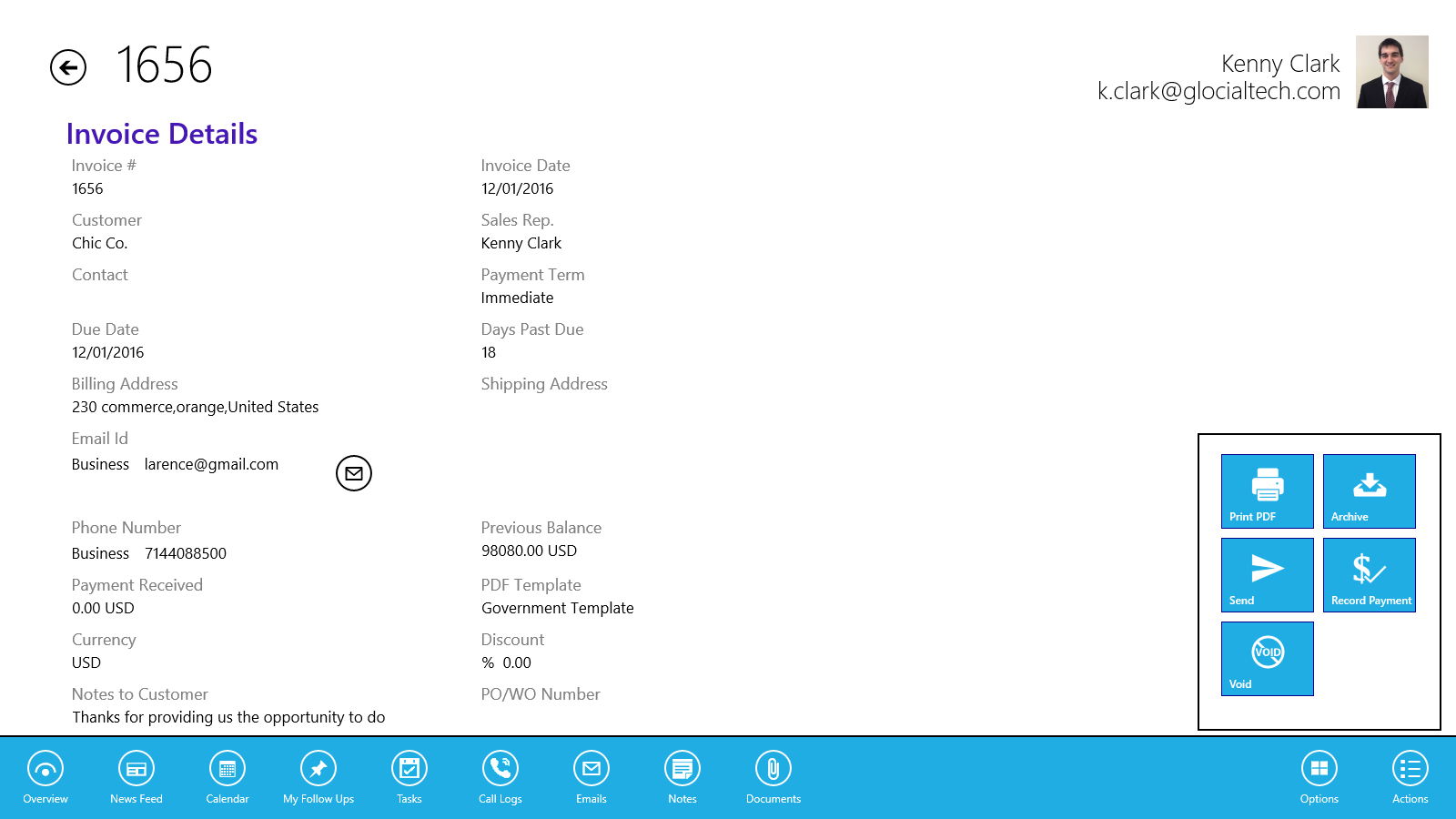The image size is (1456, 819).
Task: Go back using the arrow icon
Action: (x=68, y=67)
